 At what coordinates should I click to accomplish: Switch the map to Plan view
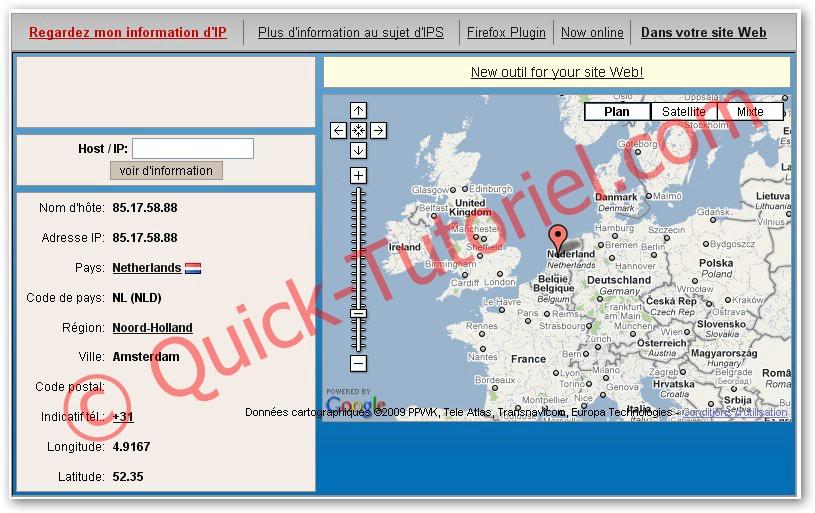point(617,112)
